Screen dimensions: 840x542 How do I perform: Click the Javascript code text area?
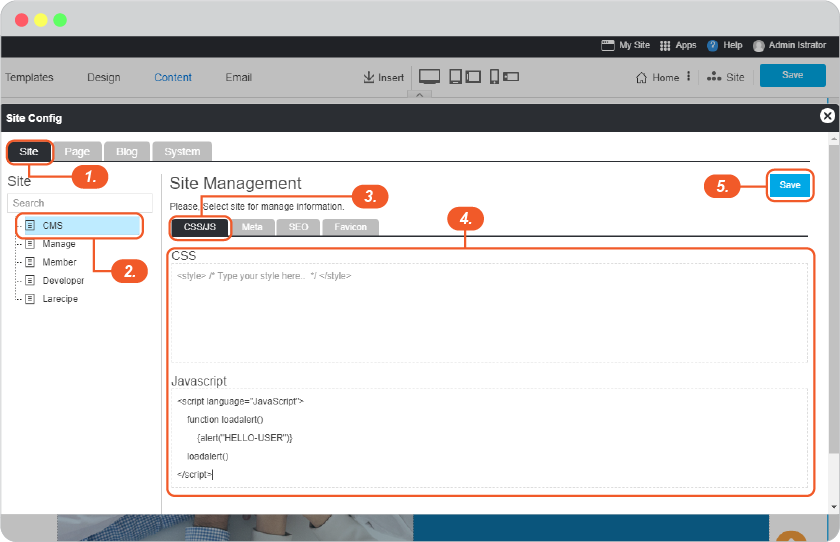[489, 438]
